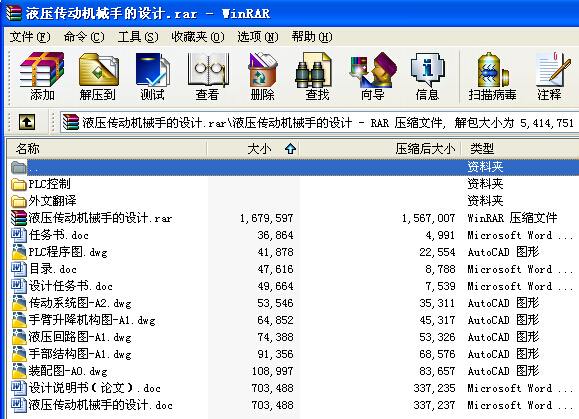Open the 收藏夹(O) menu
The image size is (579, 419).
(x=198, y=37)
